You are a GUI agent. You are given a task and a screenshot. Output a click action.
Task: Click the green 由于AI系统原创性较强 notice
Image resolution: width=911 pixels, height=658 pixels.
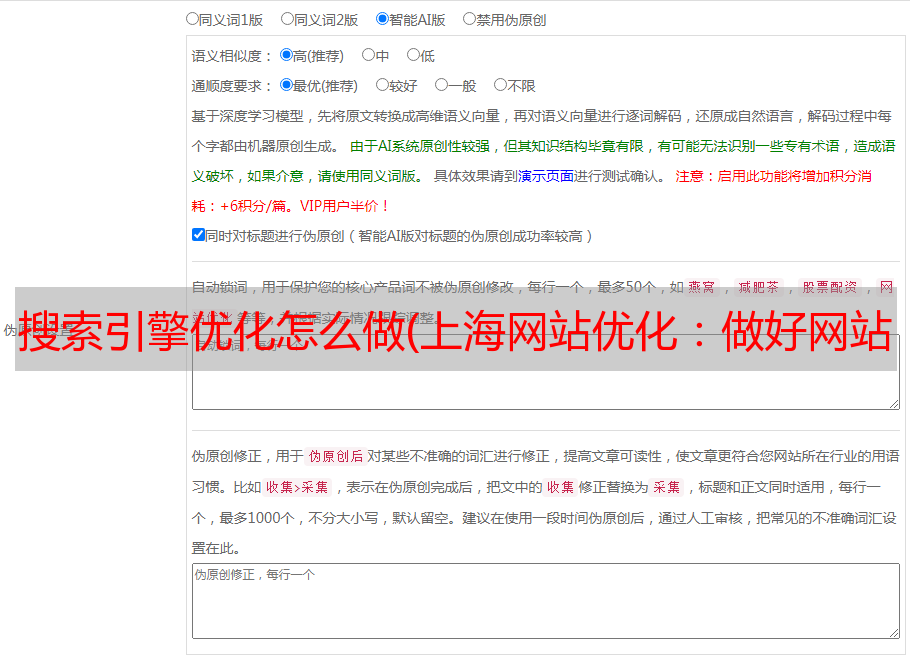tap(543, 161)
